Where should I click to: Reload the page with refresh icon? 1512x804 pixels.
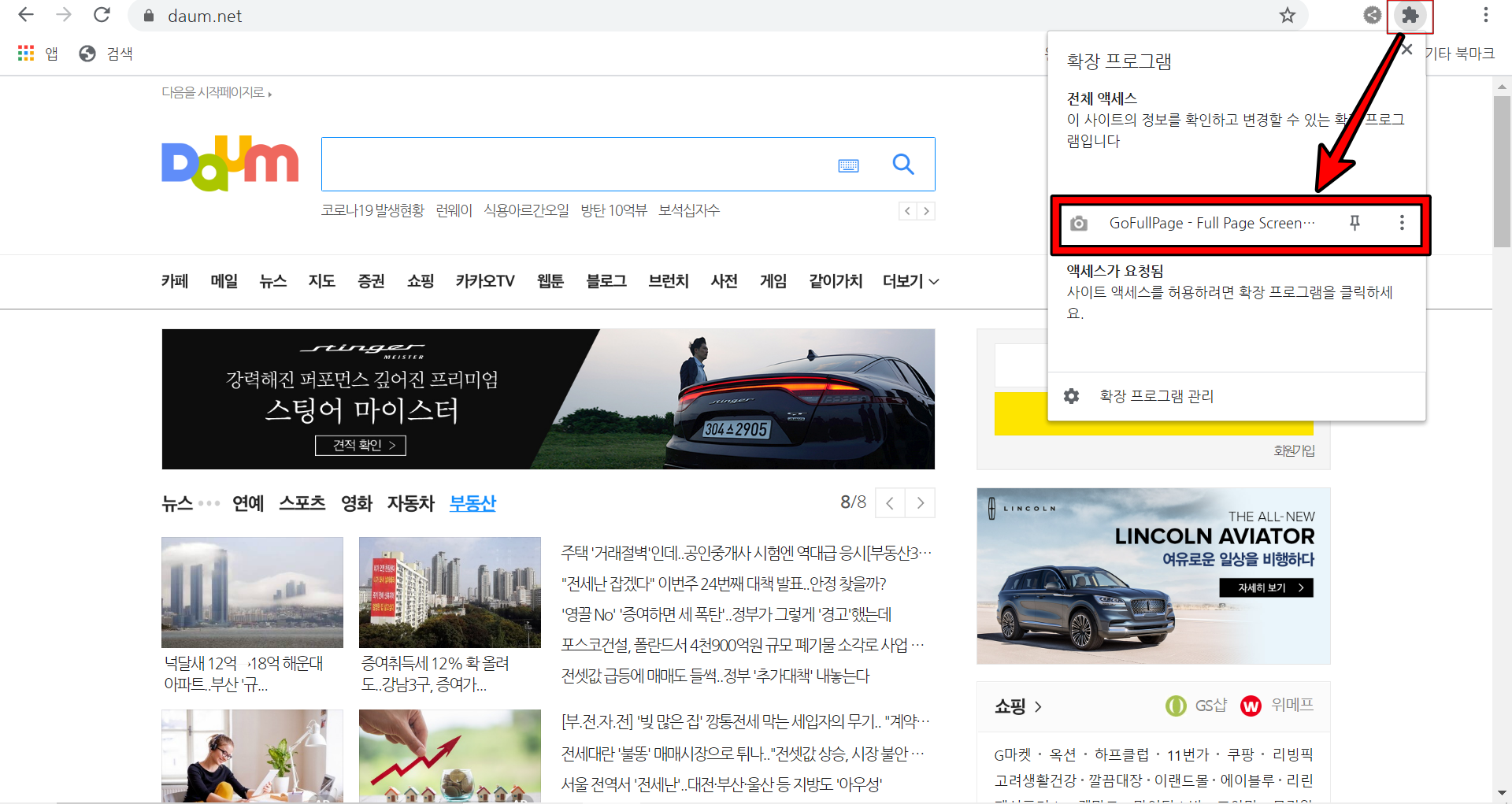(x=102, y=15)
